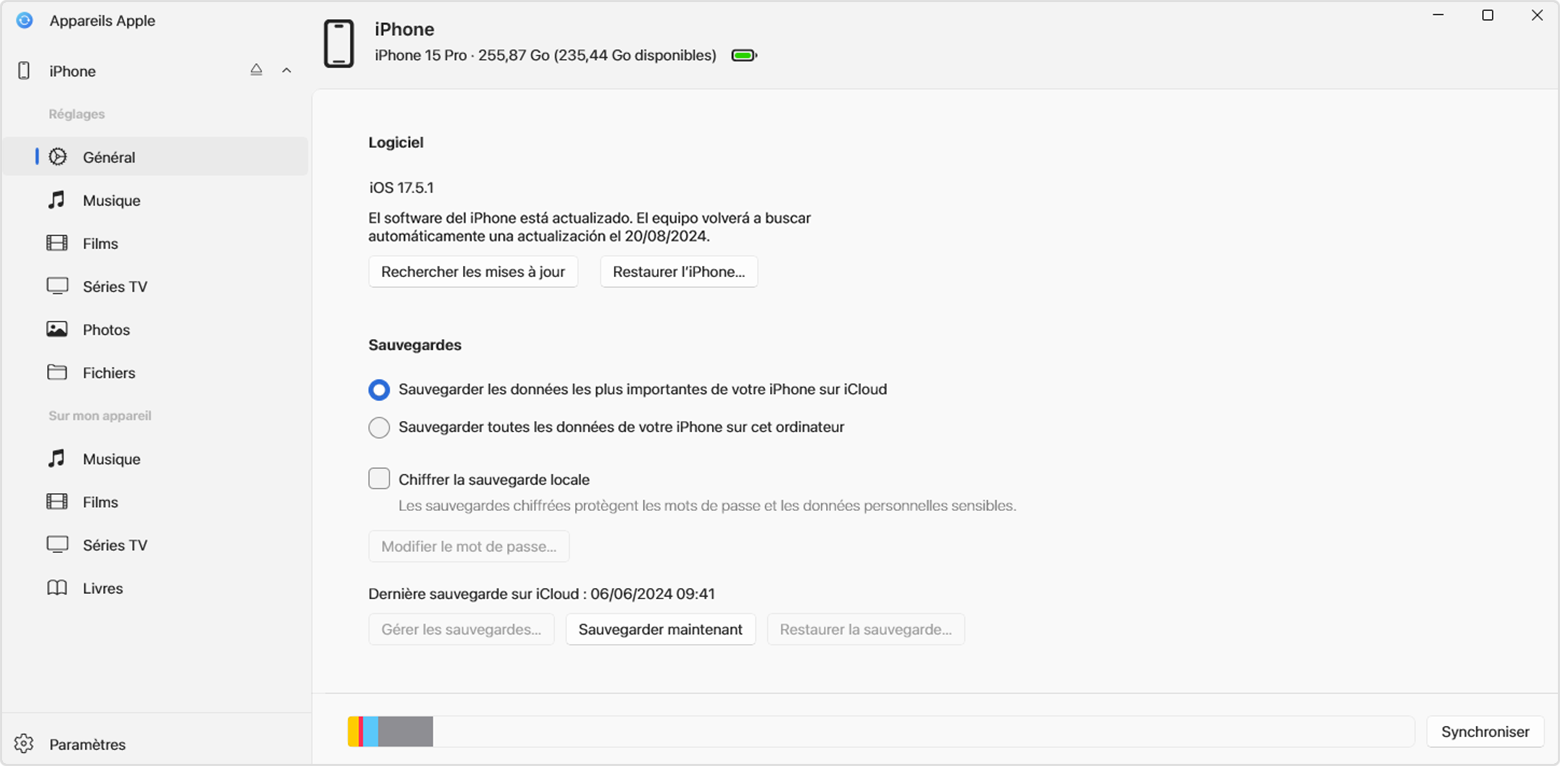1560x766 pixels.
Task: Open Paramètres at the sidebar bottom
Action: tap(155, 744)
